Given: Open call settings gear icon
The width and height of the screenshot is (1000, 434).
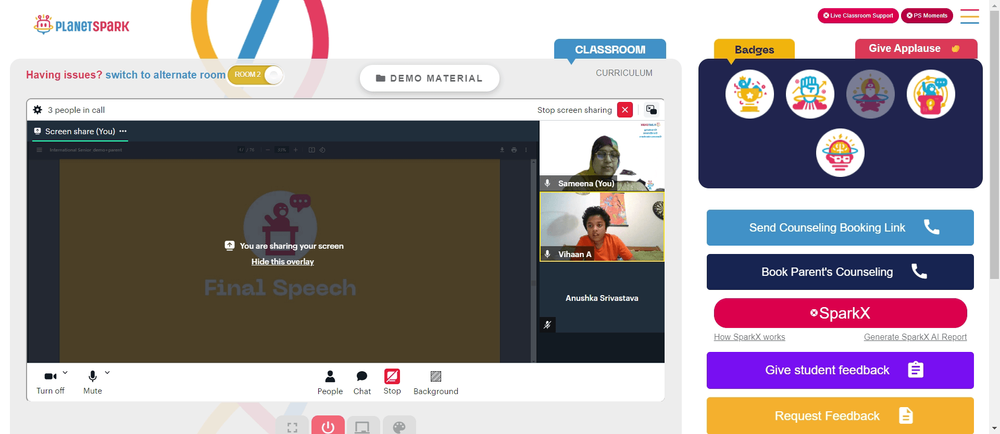Looking at the screenshot, I should point(38,110).
